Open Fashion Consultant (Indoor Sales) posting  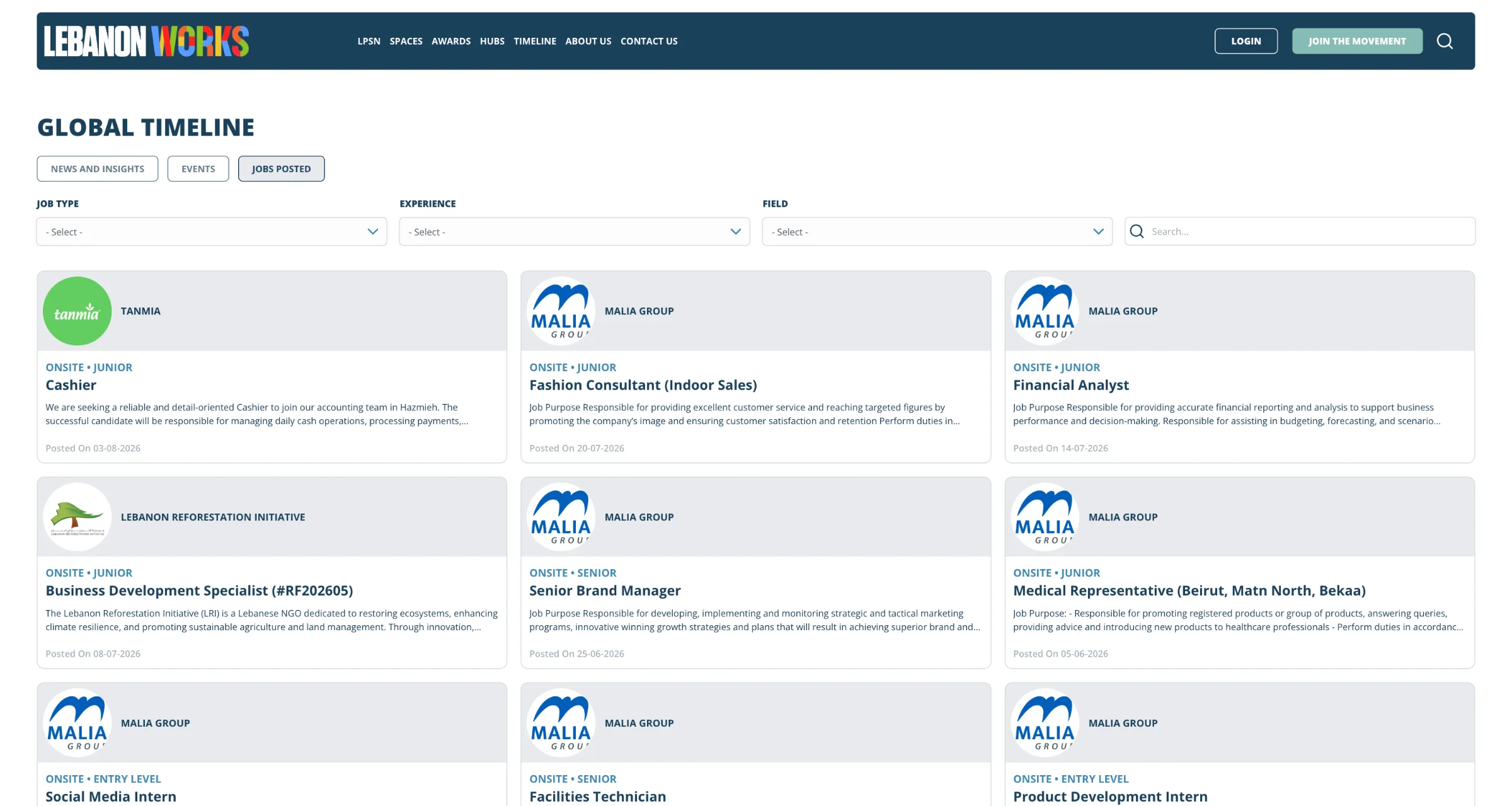click(643, 385)
